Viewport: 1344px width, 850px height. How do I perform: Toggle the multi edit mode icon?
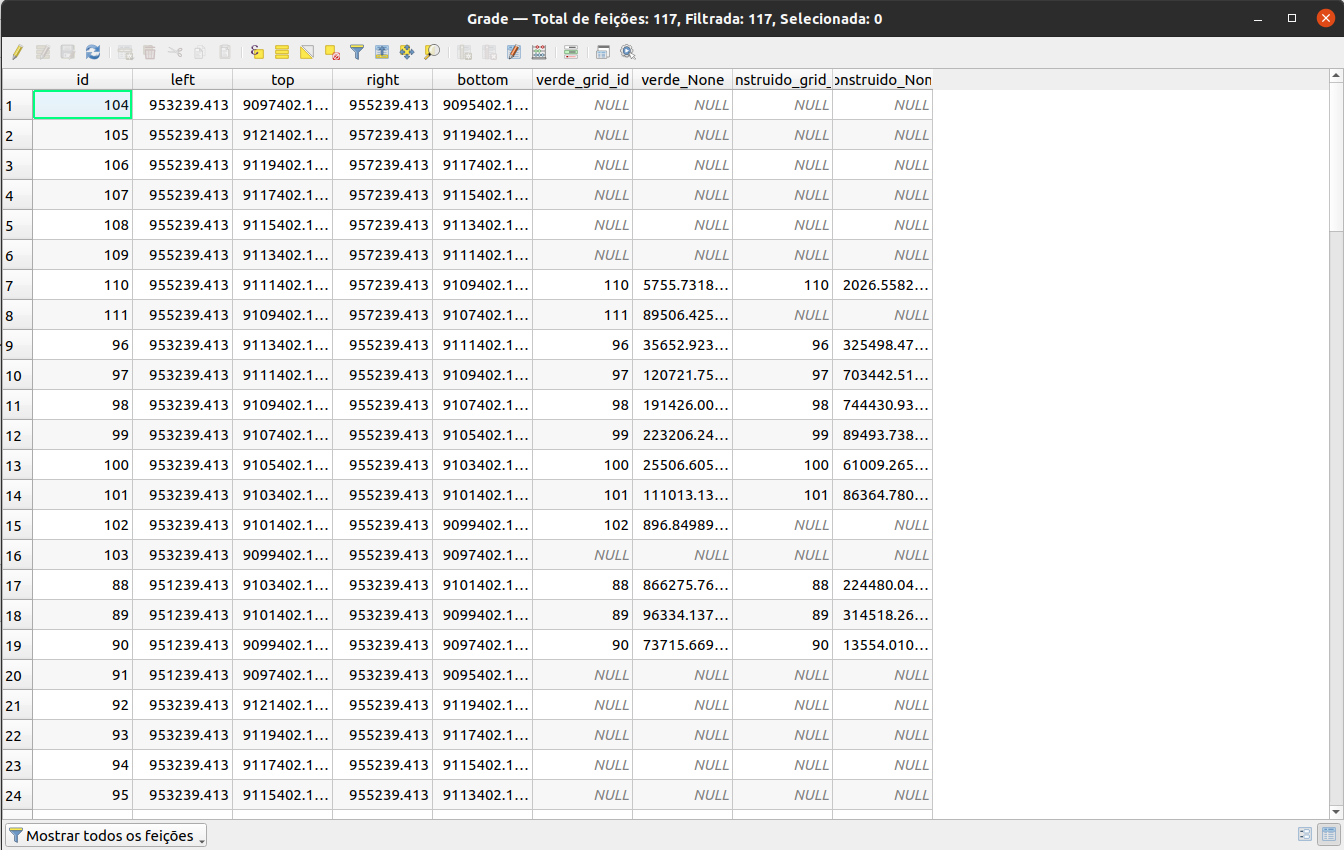pos(43,52)
